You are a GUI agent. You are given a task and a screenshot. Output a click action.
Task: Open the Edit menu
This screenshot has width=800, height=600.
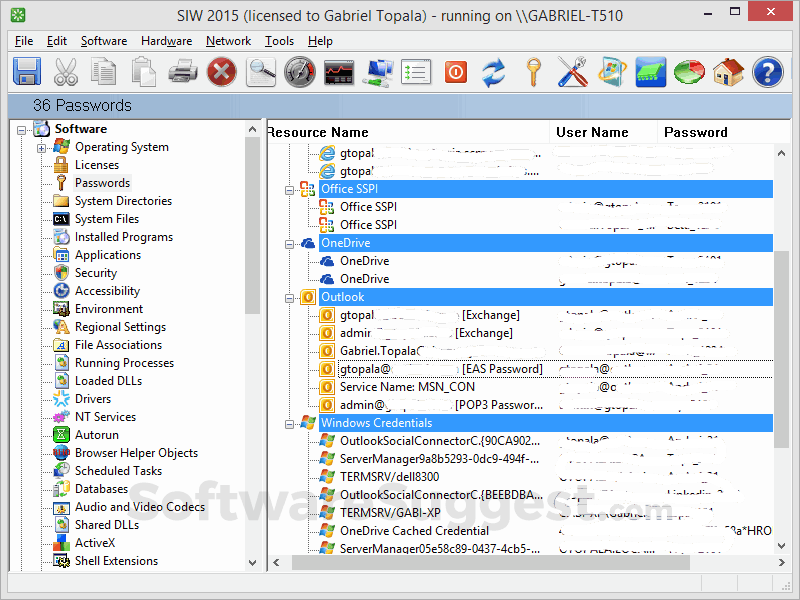coord(57,41)
